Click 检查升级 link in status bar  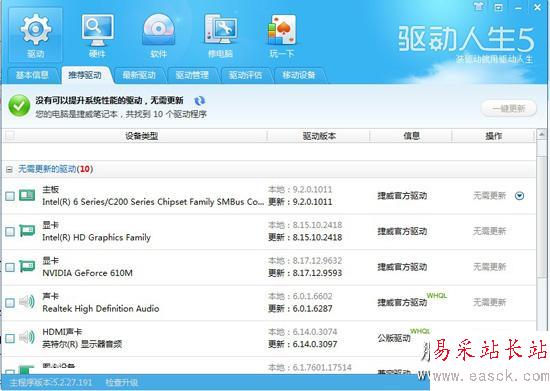pyautogui.click(x=122, y=383)
